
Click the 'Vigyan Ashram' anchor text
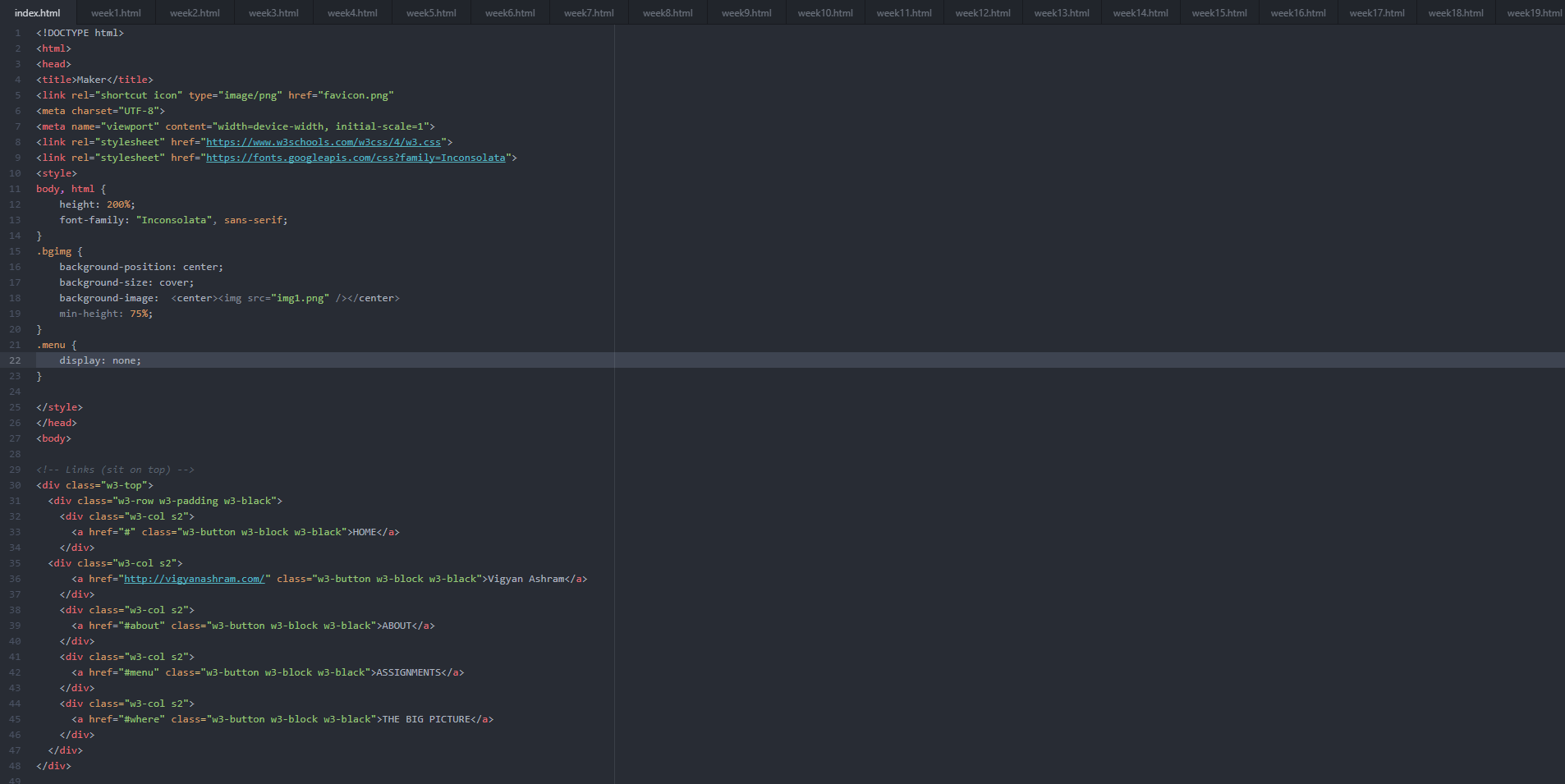(x=525, y=579)
